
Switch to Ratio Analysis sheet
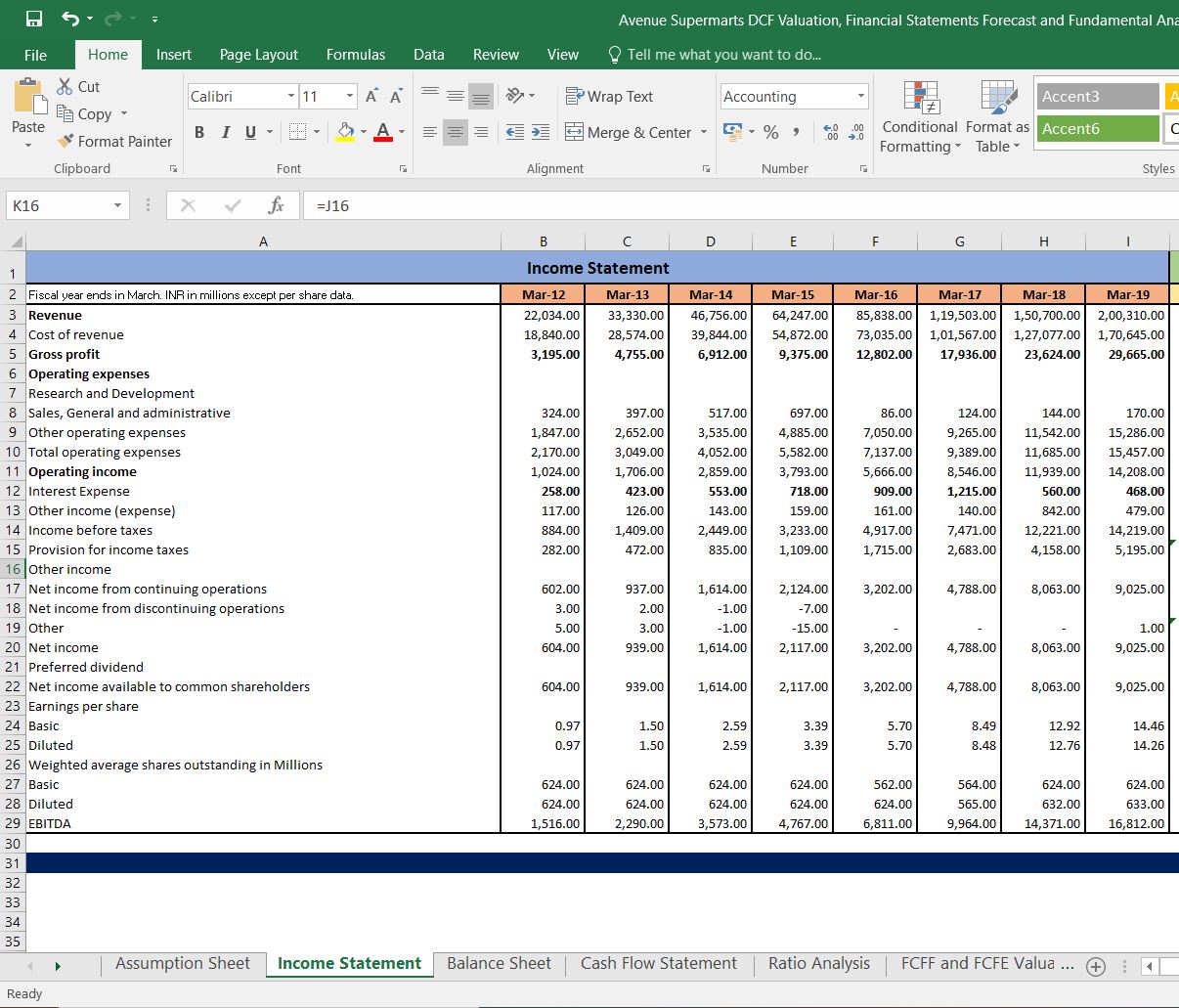pyautogui.click(x=819, y=963)
